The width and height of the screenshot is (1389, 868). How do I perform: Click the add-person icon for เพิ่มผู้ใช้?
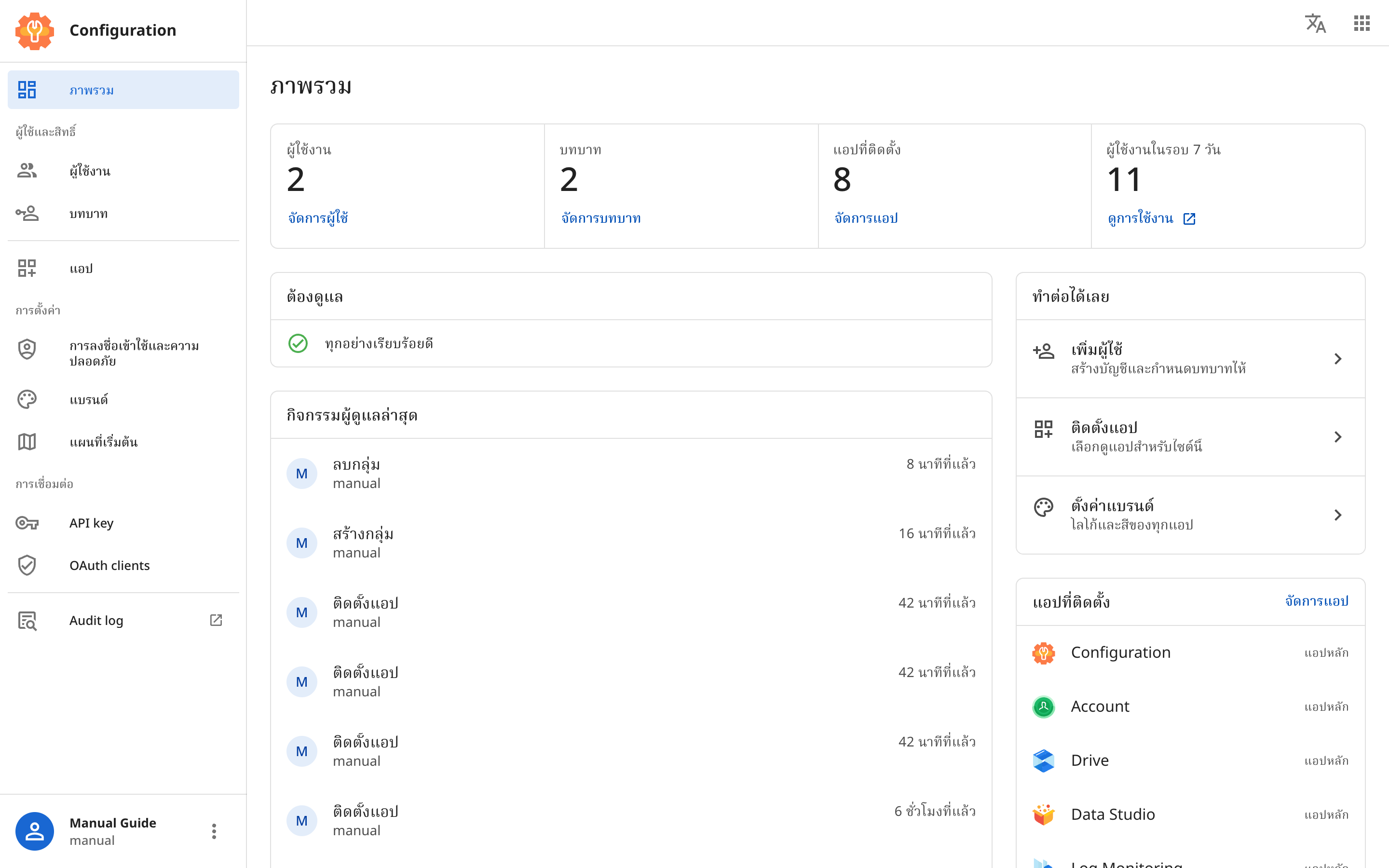point(1044,351)
